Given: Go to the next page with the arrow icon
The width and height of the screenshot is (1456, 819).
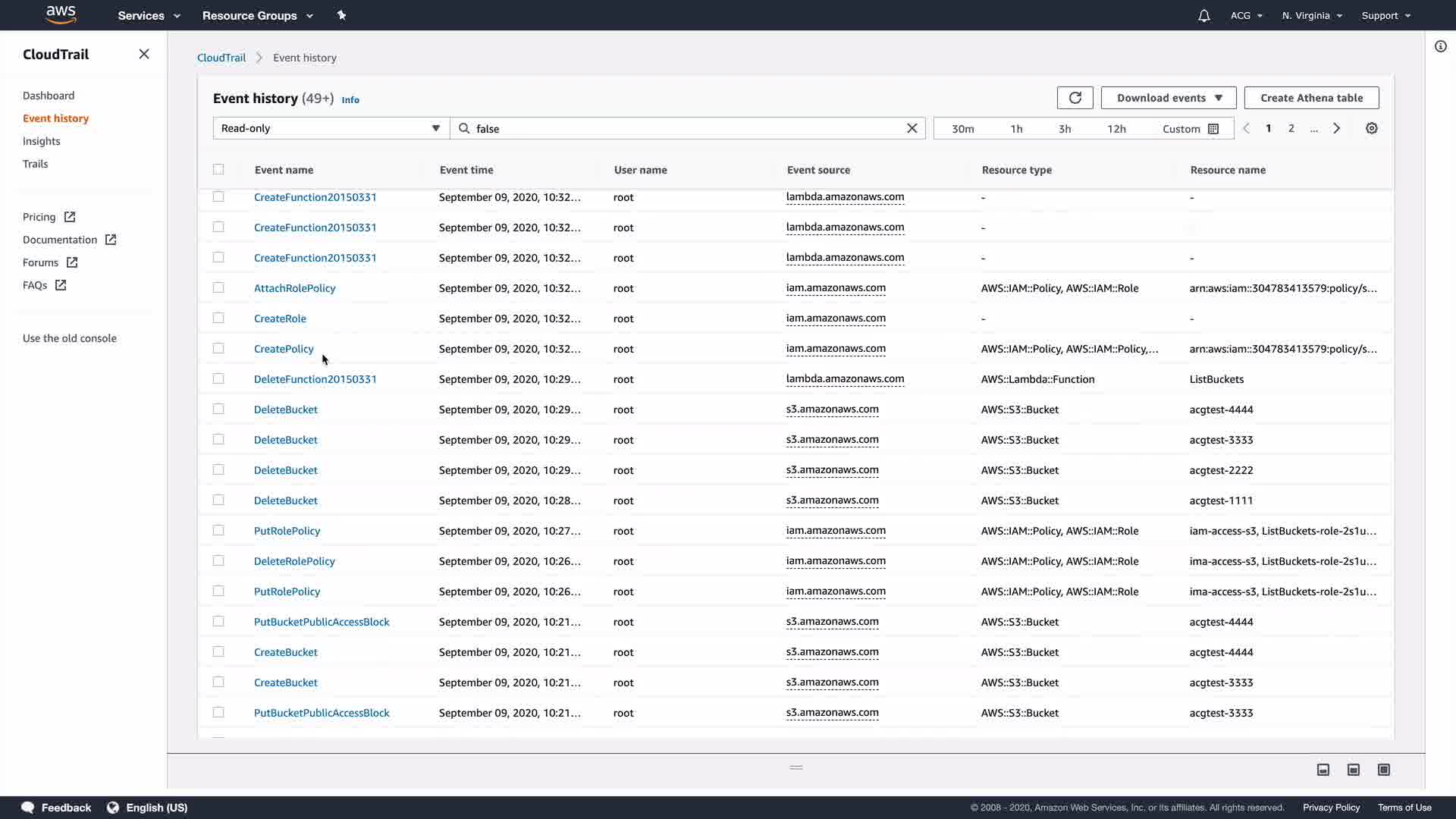Looking at the screenshot, I should pyautogui.click(x=1336, y=129).
